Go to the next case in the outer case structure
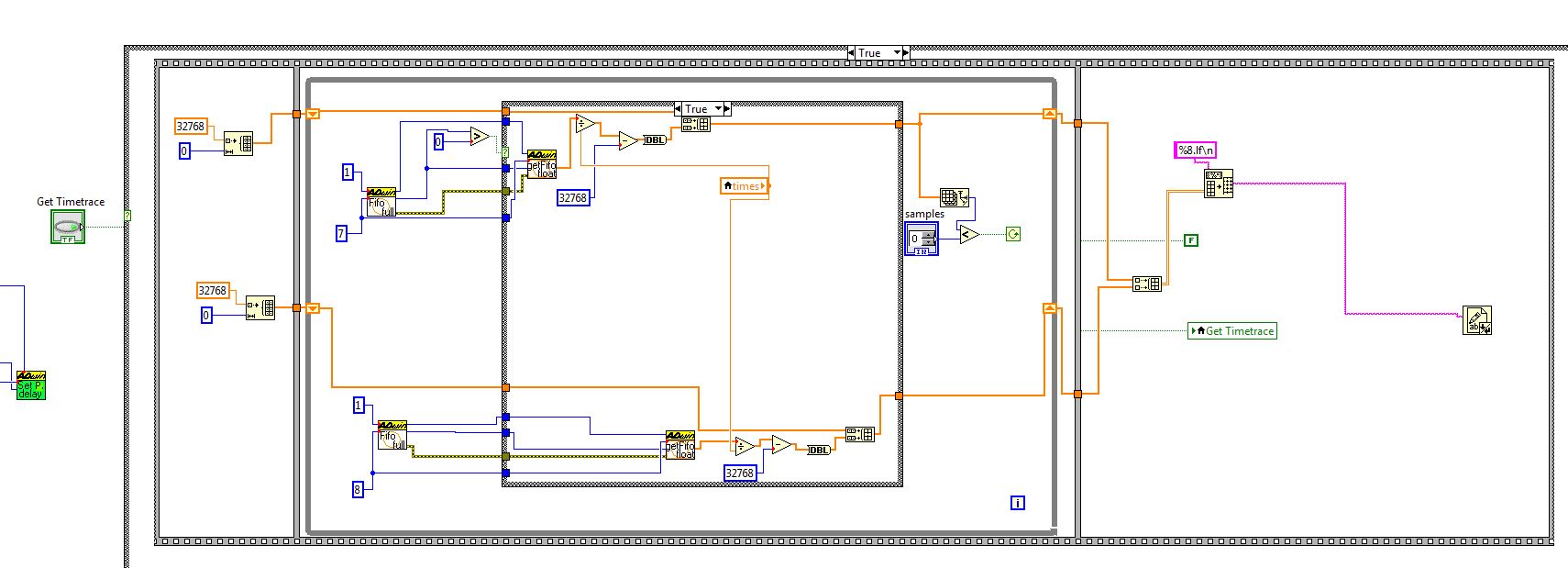Screen dimensions: 1568x568 [x=907, y=53]
